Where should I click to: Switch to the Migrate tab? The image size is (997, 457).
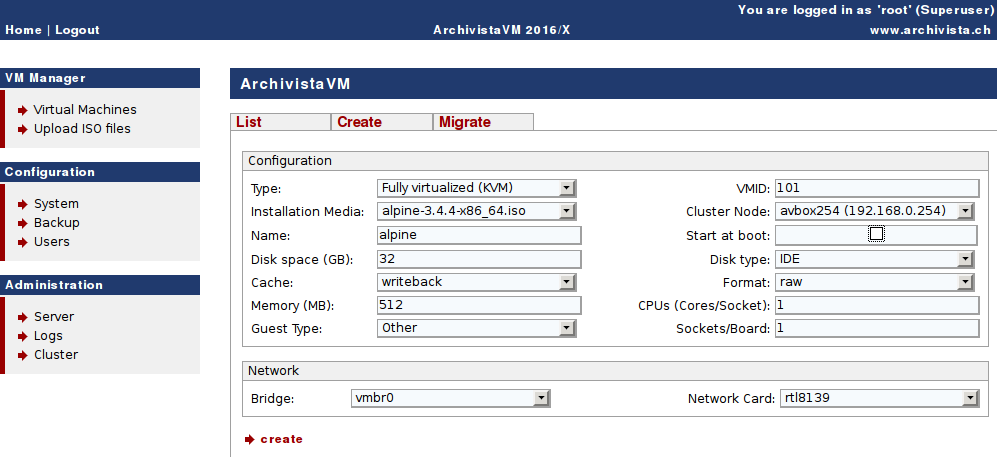[x=483, y=122]
